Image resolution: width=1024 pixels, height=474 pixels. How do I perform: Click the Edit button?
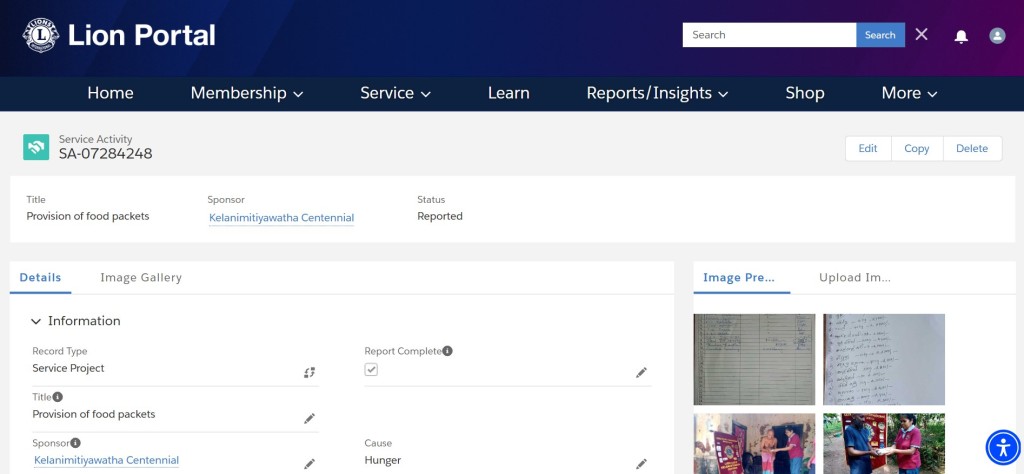point(868,148)
